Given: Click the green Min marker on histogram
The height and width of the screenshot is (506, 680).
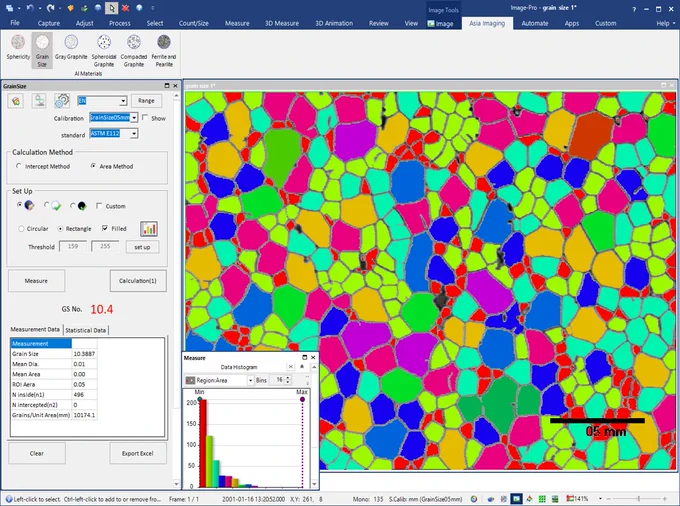Looking at the screenshot, I should (x=199, y=399).
